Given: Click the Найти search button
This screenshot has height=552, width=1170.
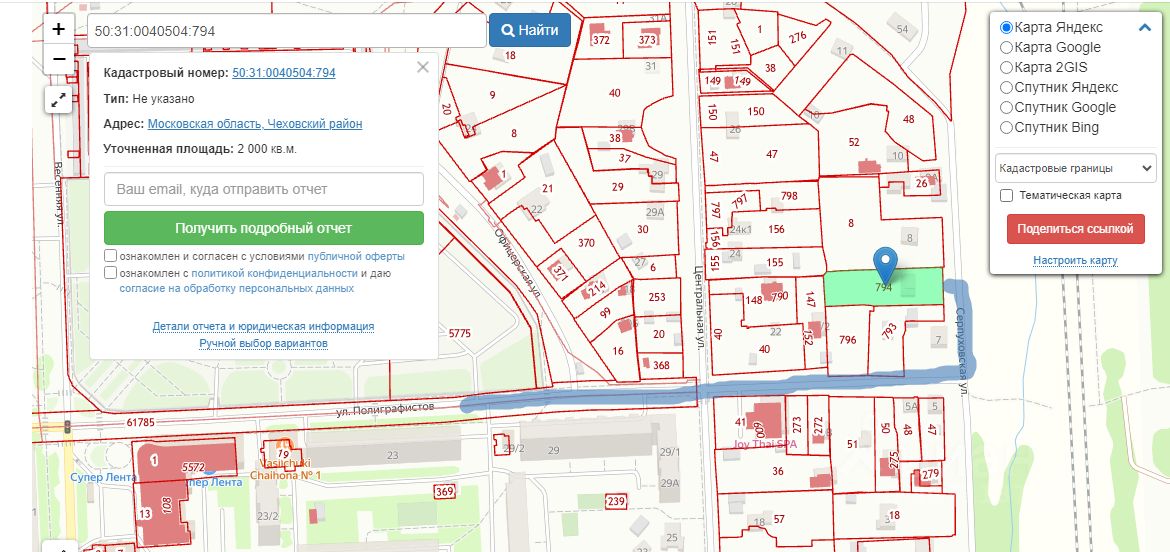Looking at the screenshot, I should pos(530,31).
